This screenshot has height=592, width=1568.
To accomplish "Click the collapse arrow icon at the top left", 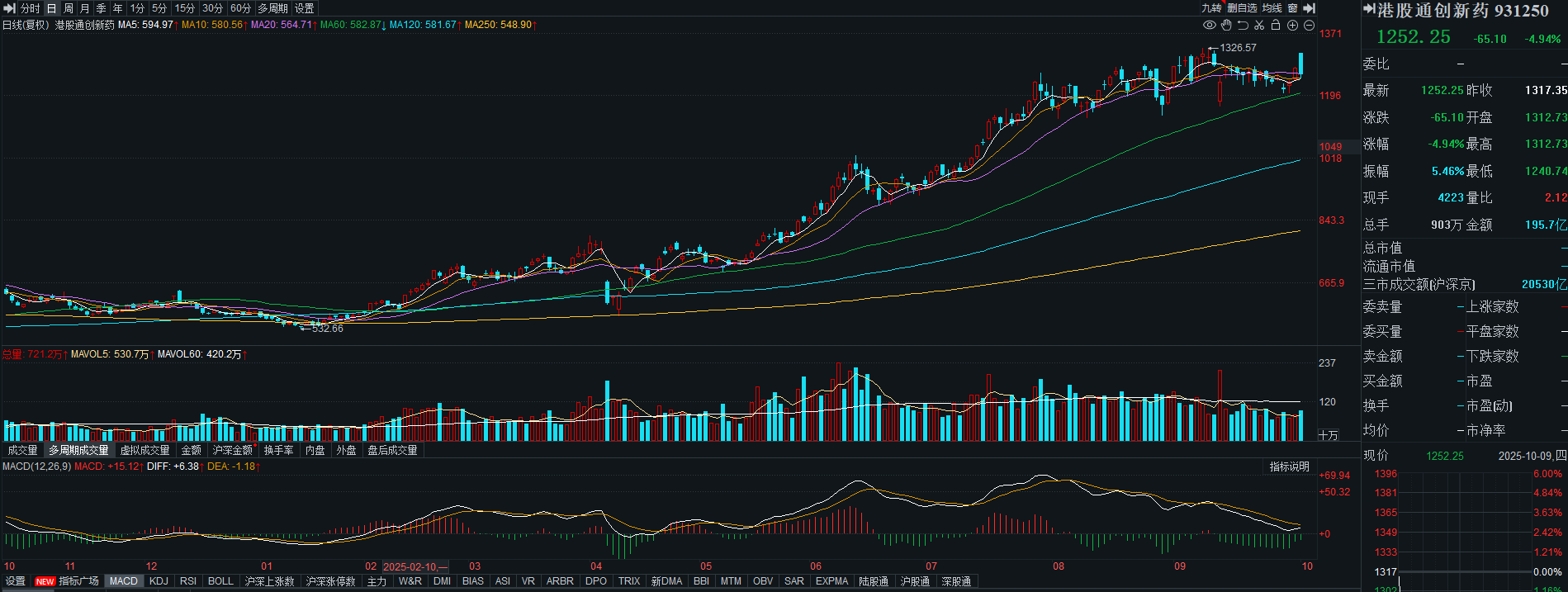I will (x=10, y=8).
